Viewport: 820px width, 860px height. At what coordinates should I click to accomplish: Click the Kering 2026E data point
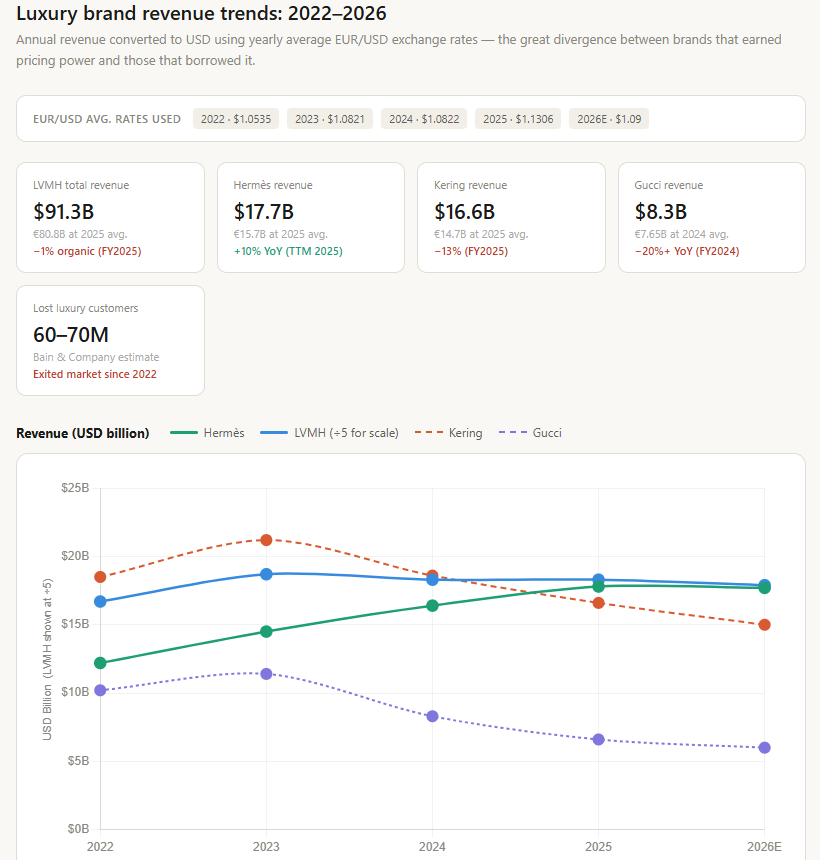tap(764, 625)
